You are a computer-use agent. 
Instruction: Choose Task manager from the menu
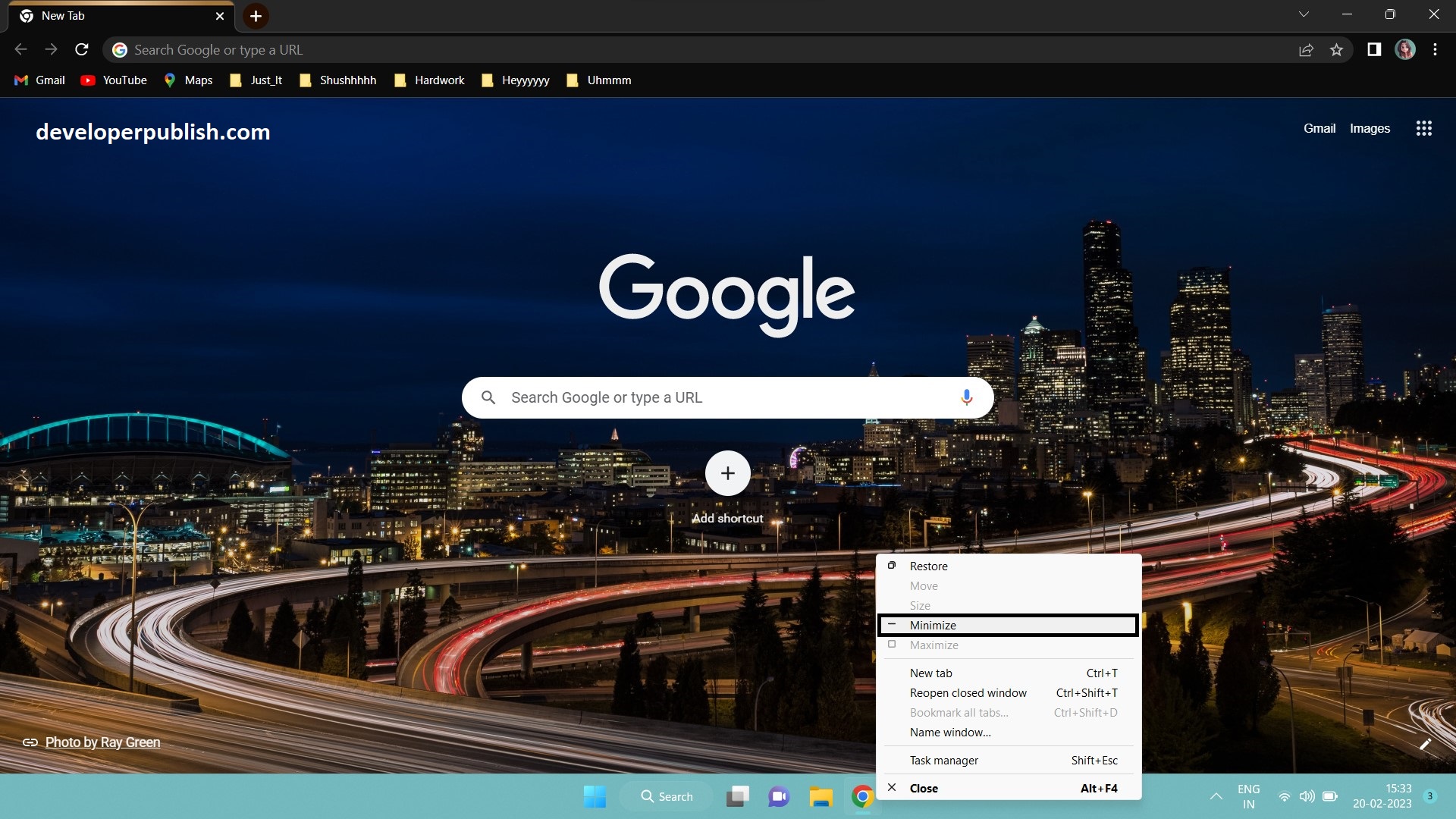[943, 760]
